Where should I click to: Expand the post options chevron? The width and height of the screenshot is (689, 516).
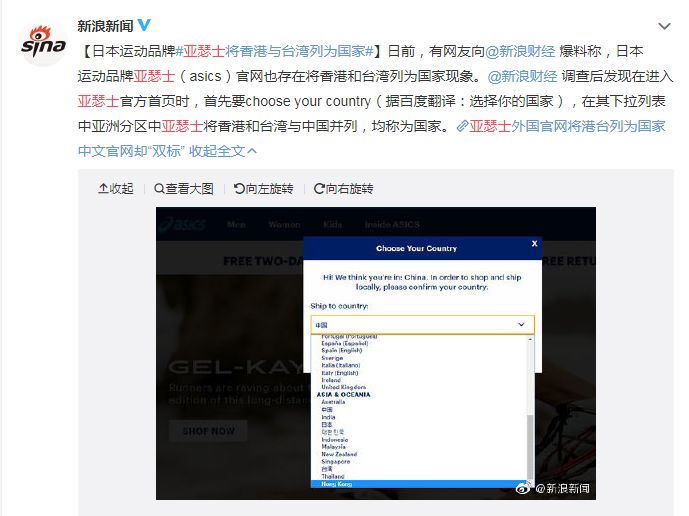pos(664,26)
